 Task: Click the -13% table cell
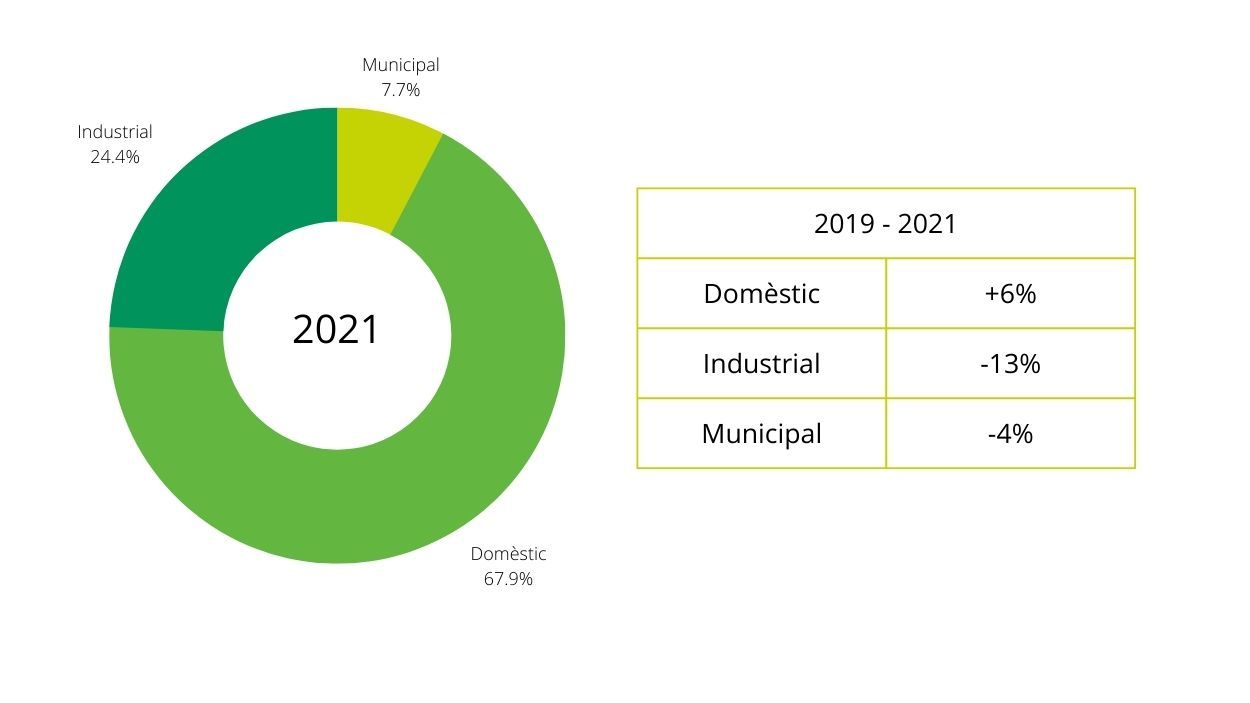coord(1010,364)
